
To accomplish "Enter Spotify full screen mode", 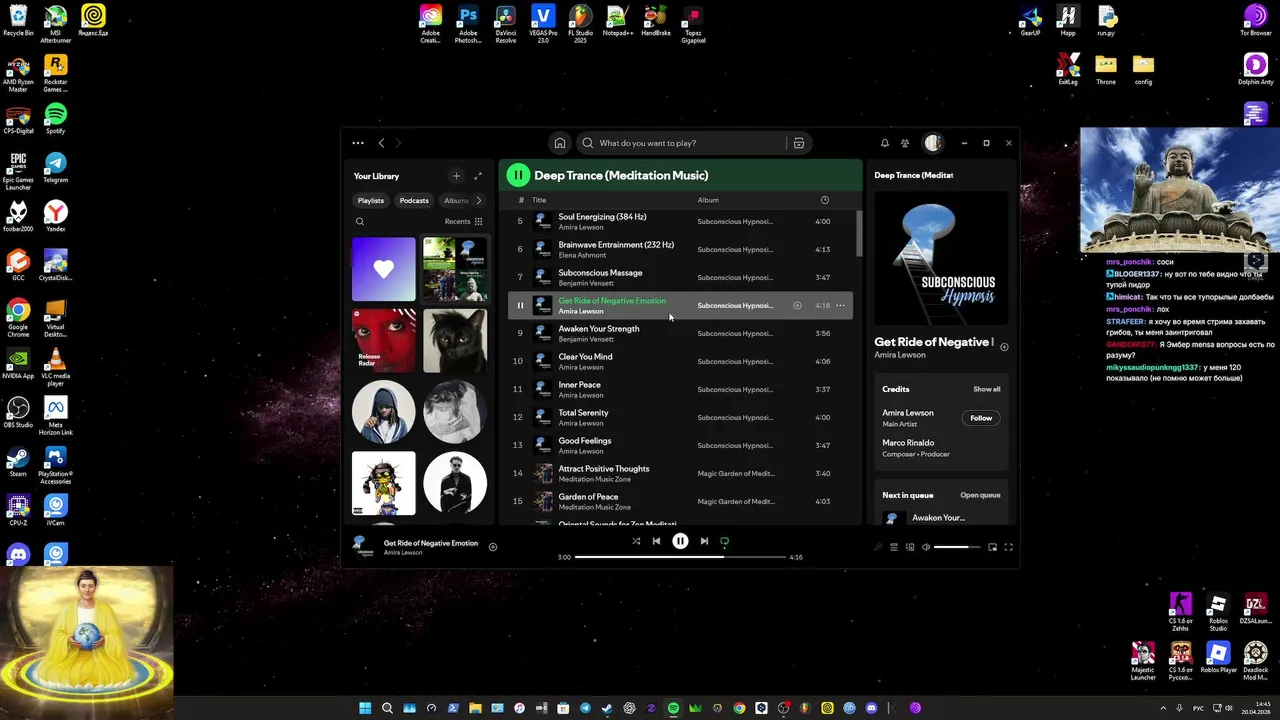I will [x=1008, y=547].
